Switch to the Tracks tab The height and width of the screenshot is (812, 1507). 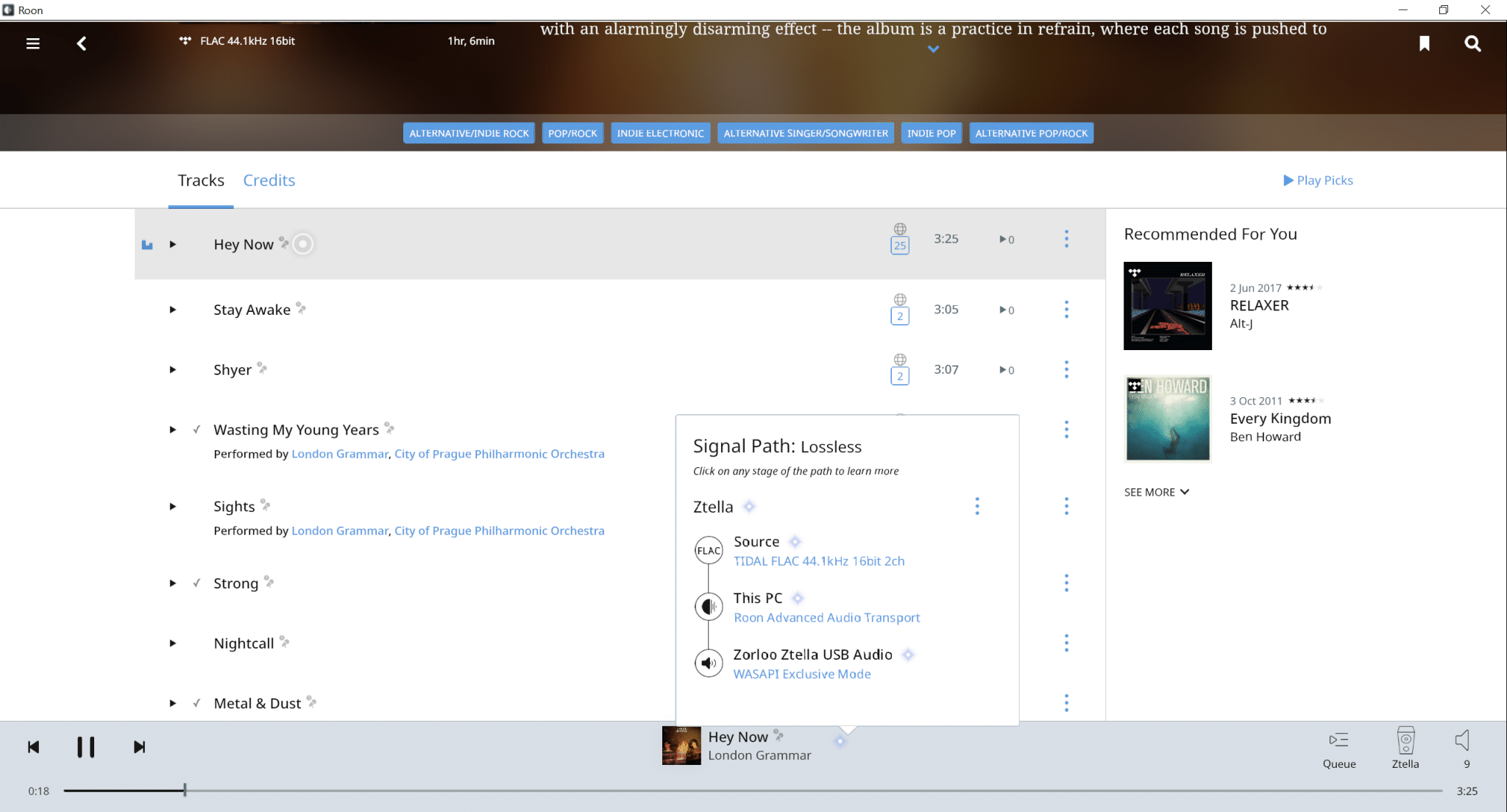click(201, 180)
